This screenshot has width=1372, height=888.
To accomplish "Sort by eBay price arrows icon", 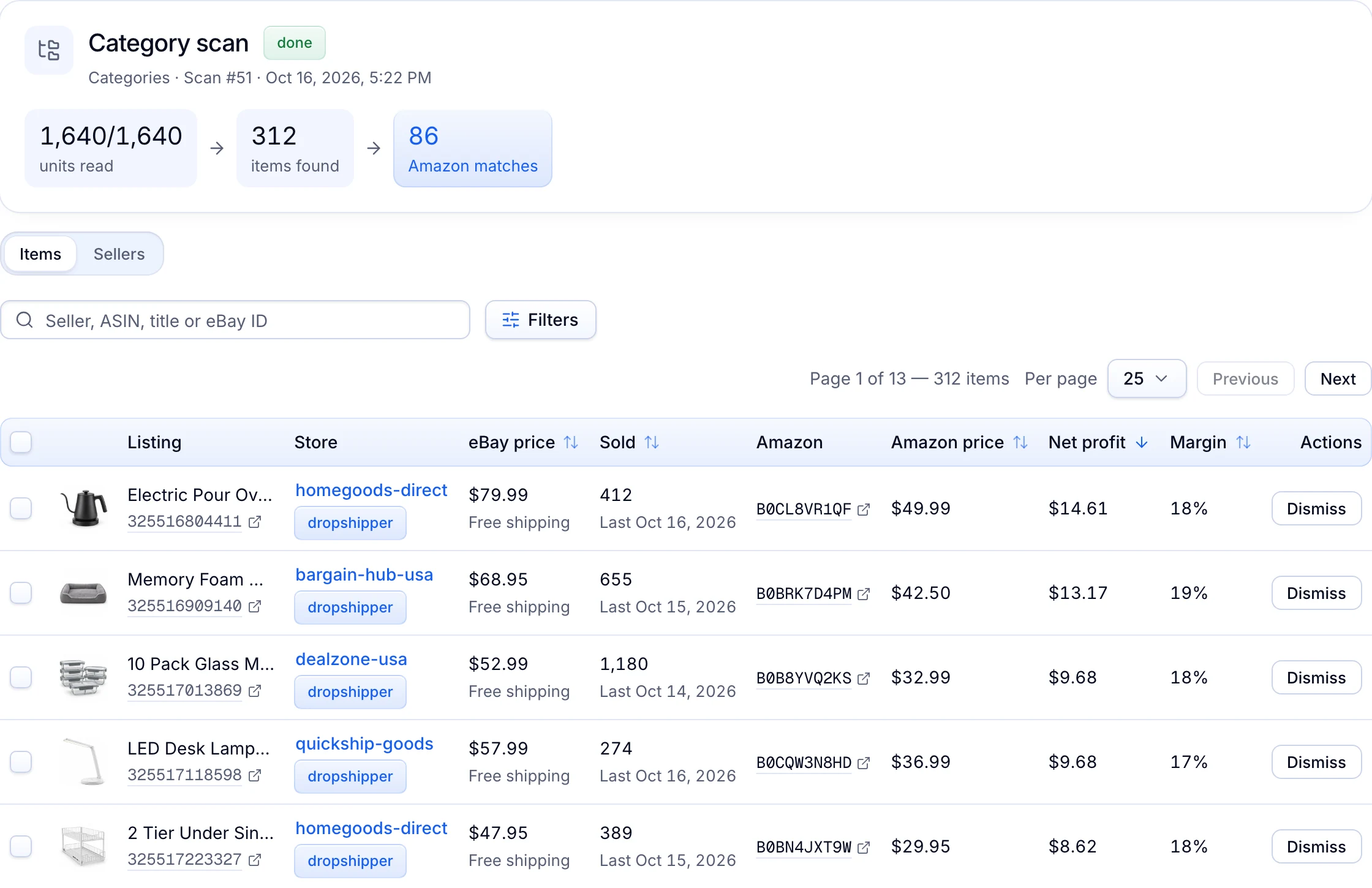I will coord(571,442).
